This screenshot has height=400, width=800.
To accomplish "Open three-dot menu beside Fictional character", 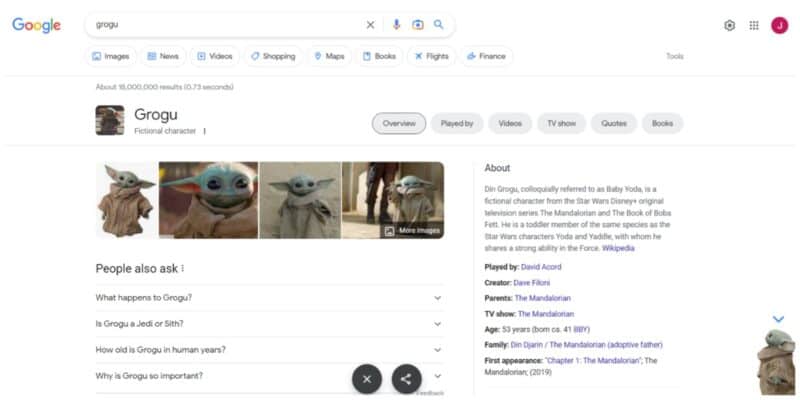I will point(205,131).
